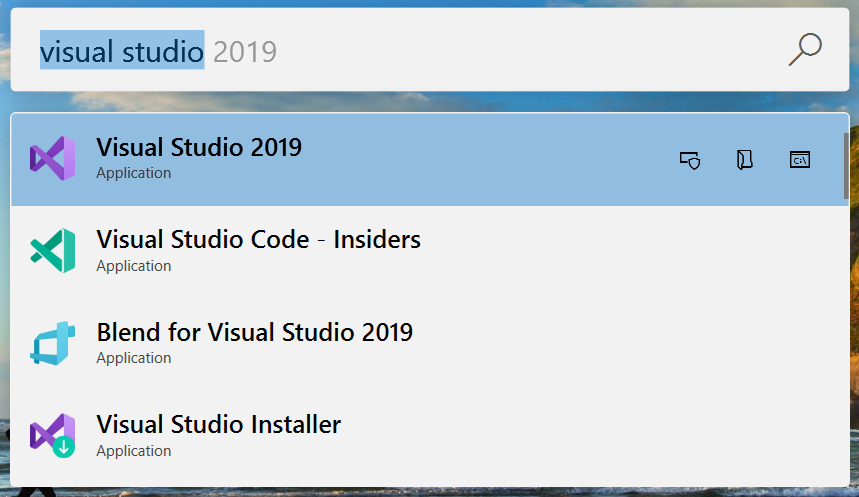This screenshot has width=859, height=497.
Task: Click the magnifying glass search icon
Action: point(804,50)
